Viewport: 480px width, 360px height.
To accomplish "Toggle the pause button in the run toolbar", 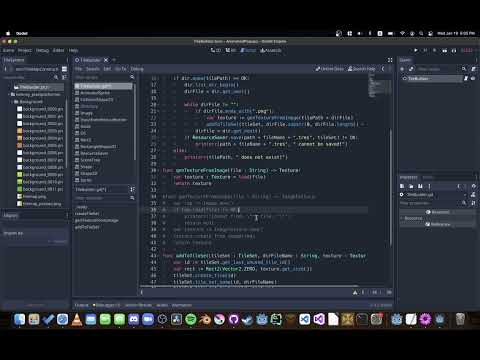I will click(x=425, y=50).
